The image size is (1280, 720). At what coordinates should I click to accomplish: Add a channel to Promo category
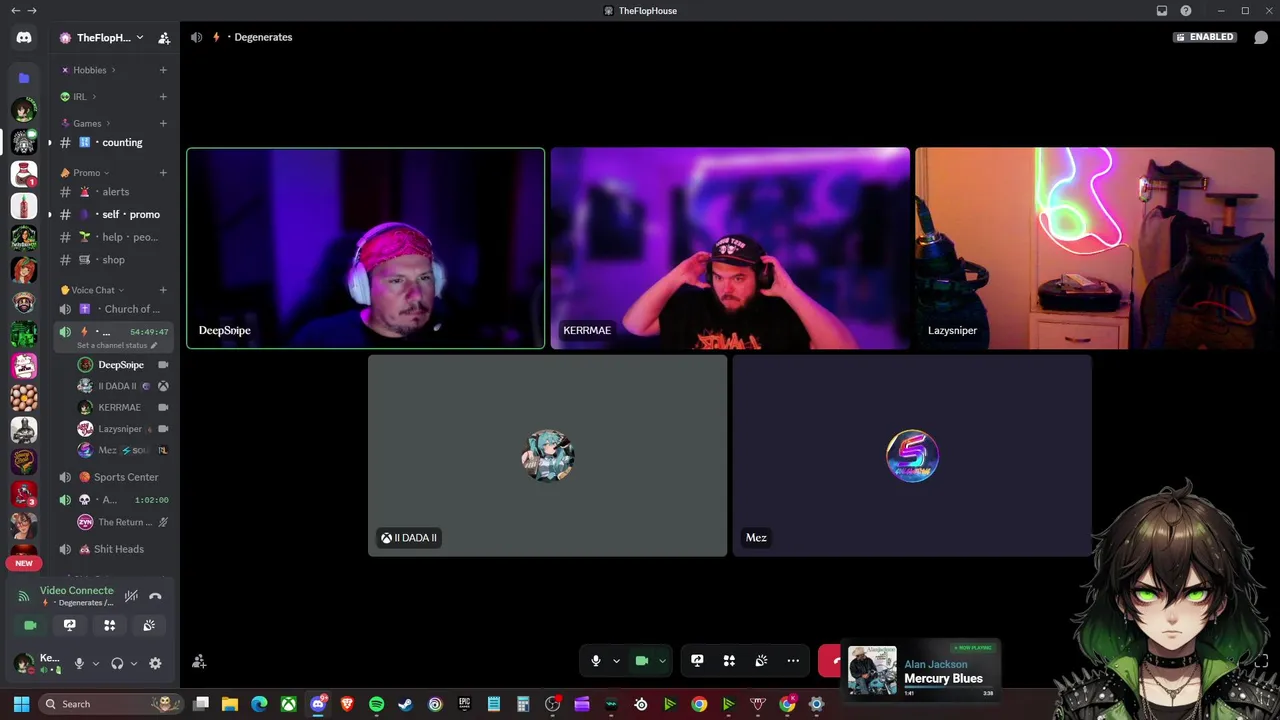pyautogui.click(x=163, y=173)
